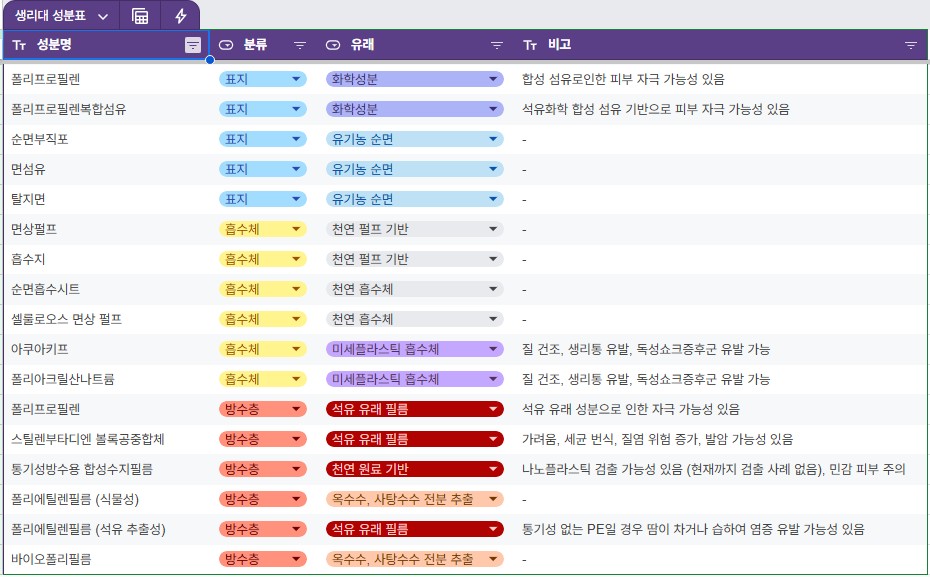Select the 스틸렌부타디엔 블록공중합체 cell
Screen dimensions: 930x577
point(88,439)
